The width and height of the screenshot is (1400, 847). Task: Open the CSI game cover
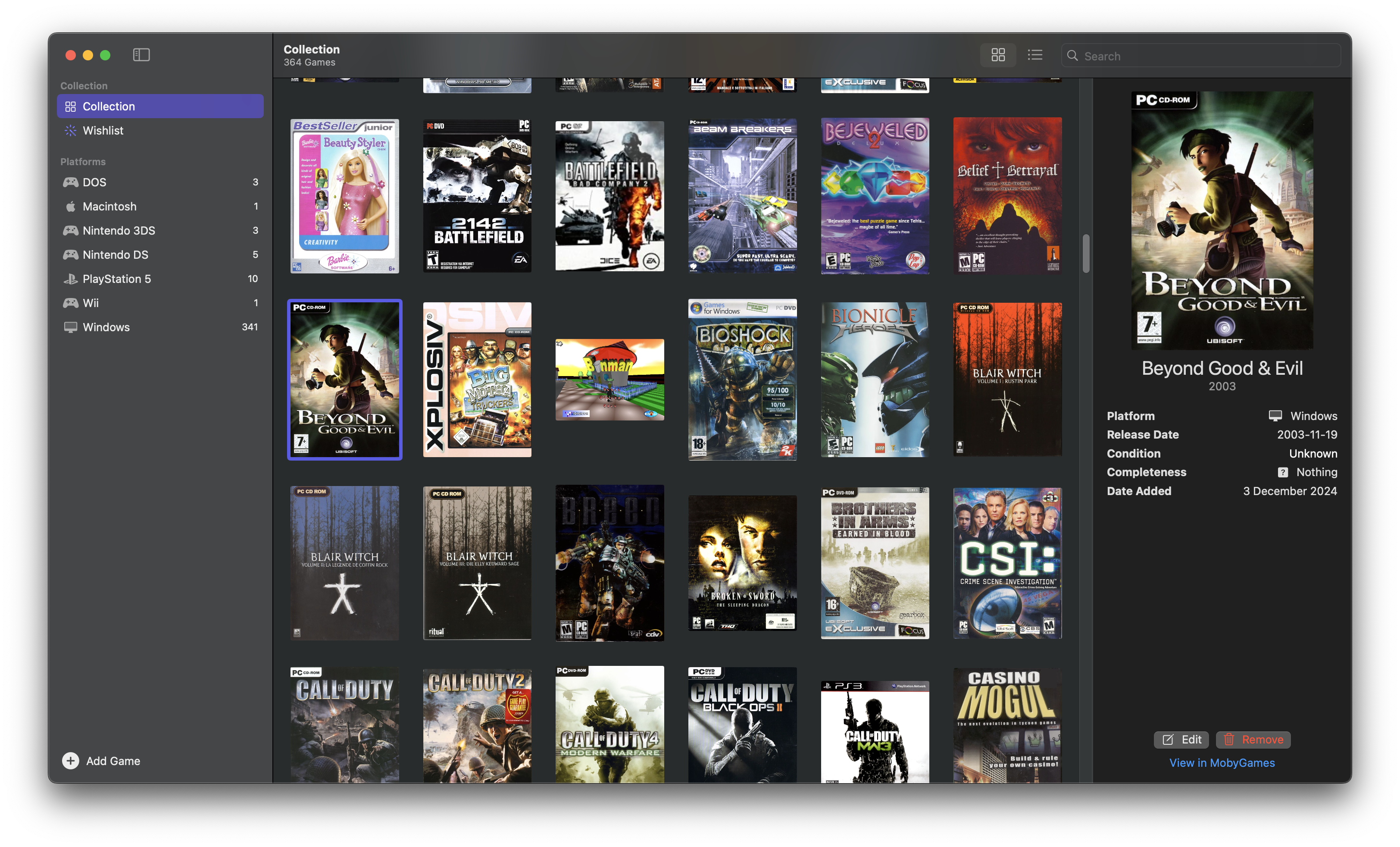click(1007, 563)
